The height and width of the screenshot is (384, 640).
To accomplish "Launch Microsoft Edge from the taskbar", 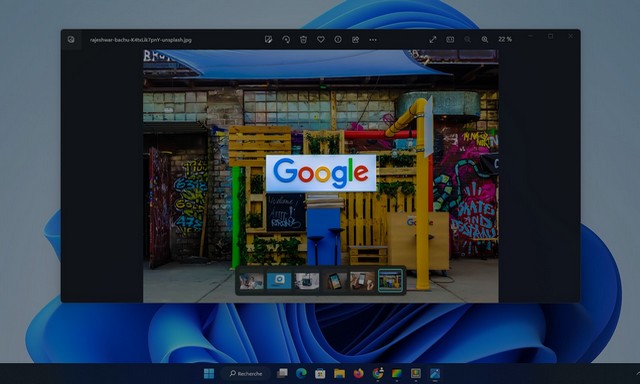I will (301, 373).
